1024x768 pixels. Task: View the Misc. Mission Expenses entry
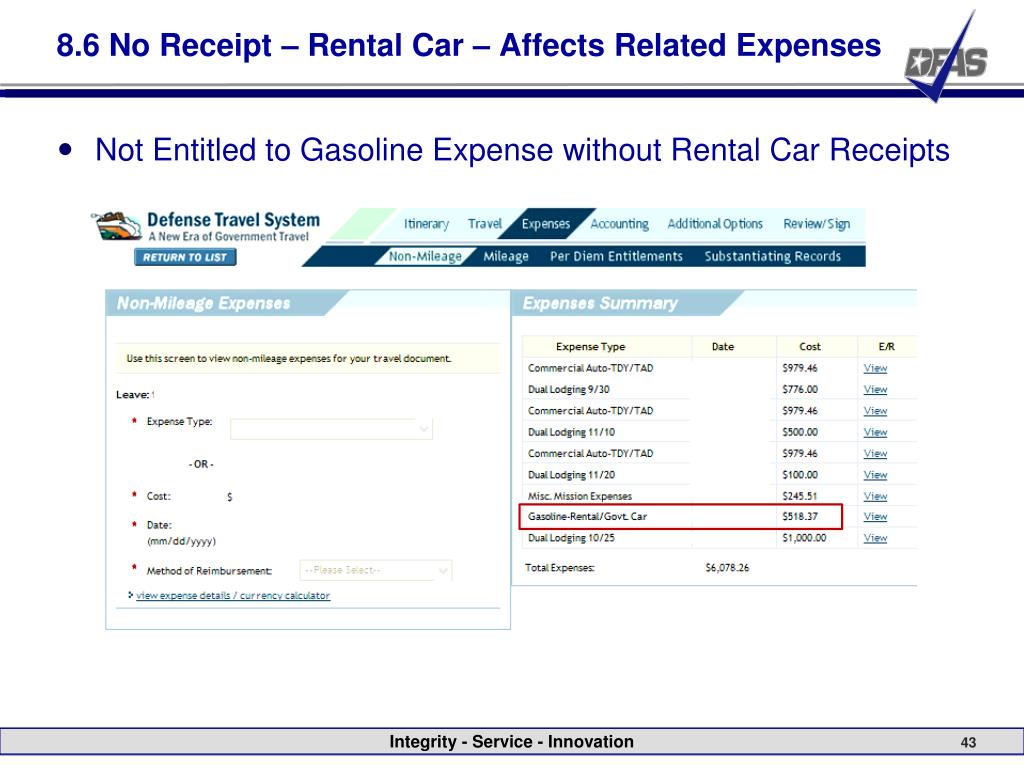point(875,496)
